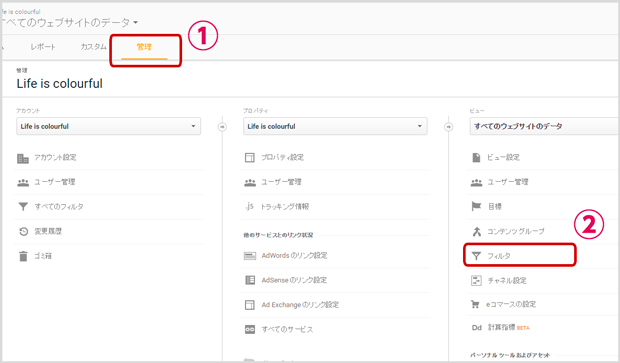Open AdWords のリンク設定
Image resolution: width=620 pixels, height=363 pixels.
click(x=295, y=255)
